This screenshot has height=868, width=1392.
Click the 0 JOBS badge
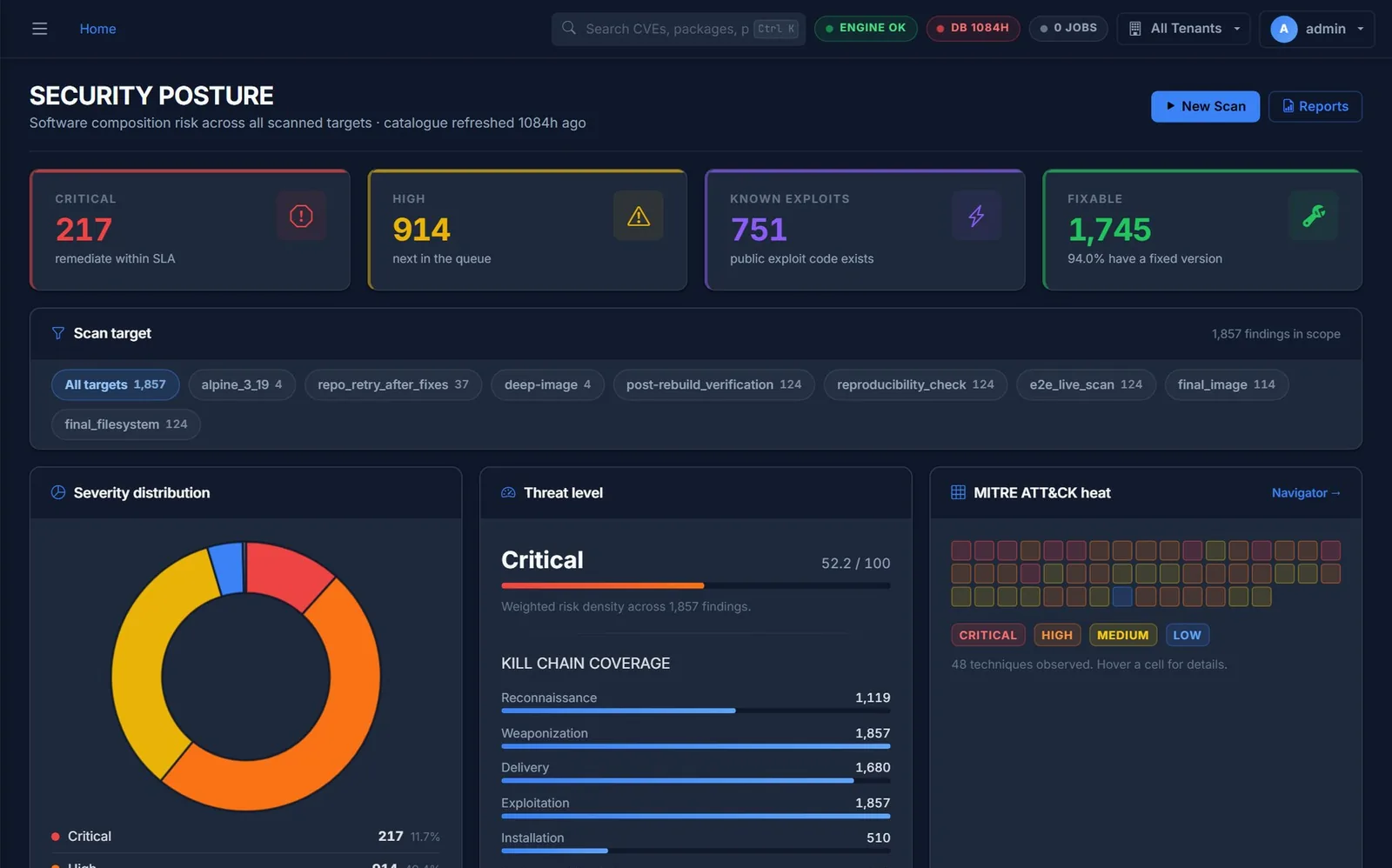point(1068,28)
